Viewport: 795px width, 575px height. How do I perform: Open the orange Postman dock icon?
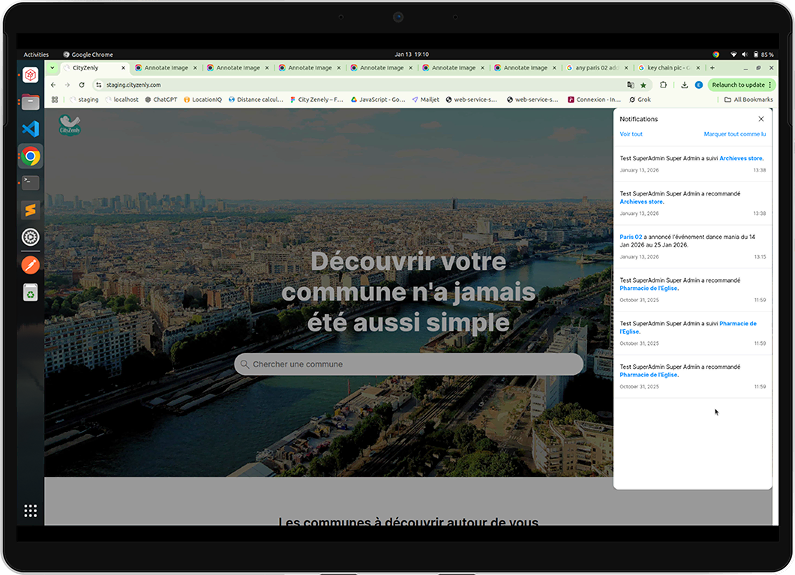[30, 265]
